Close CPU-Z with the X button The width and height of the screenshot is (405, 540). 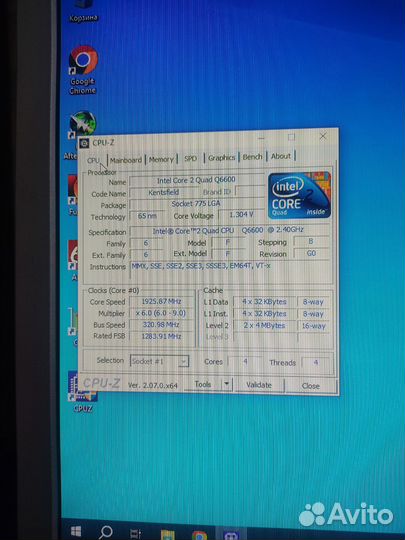coord(323,136)
